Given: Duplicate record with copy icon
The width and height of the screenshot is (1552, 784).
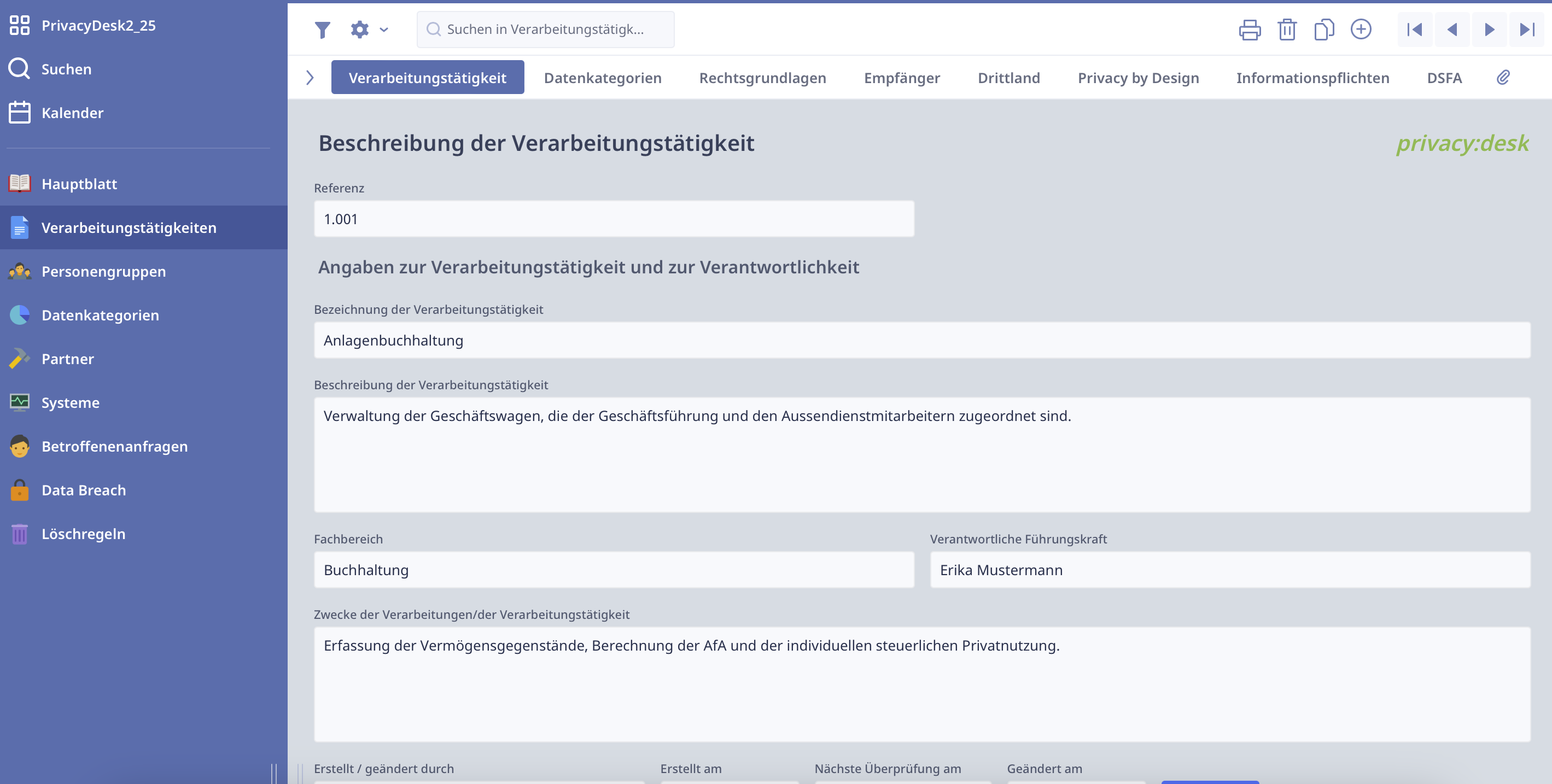Looking at the screenshot, I should (1323, 30).
